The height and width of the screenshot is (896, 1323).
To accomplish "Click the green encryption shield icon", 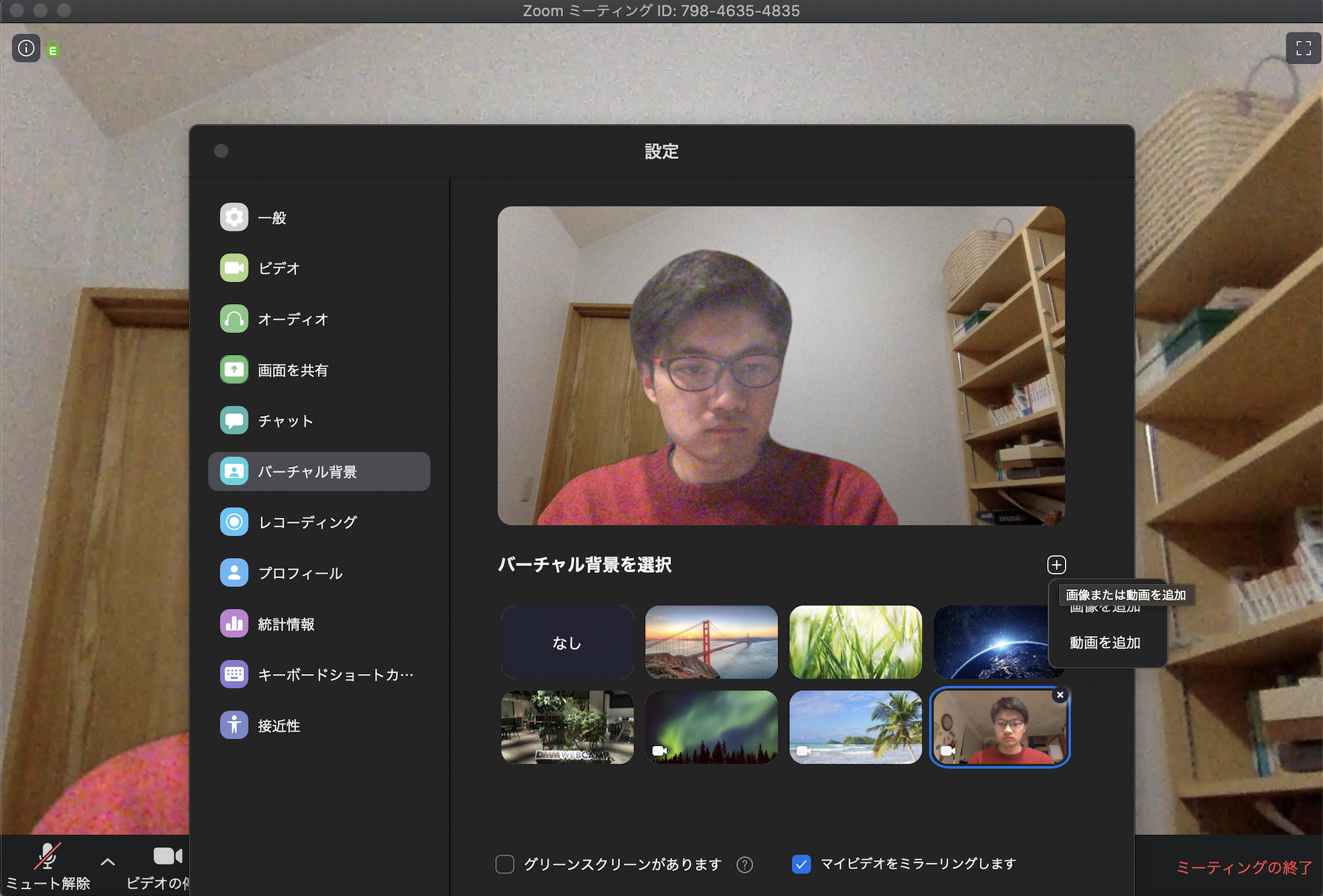I will coord(53,50).
